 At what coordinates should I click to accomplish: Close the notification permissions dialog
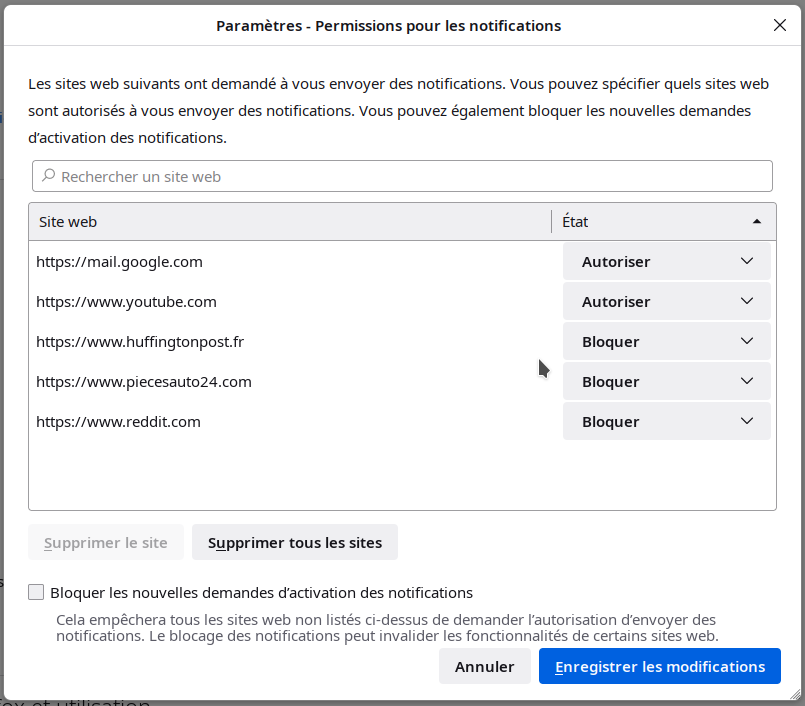click(780, 25)
